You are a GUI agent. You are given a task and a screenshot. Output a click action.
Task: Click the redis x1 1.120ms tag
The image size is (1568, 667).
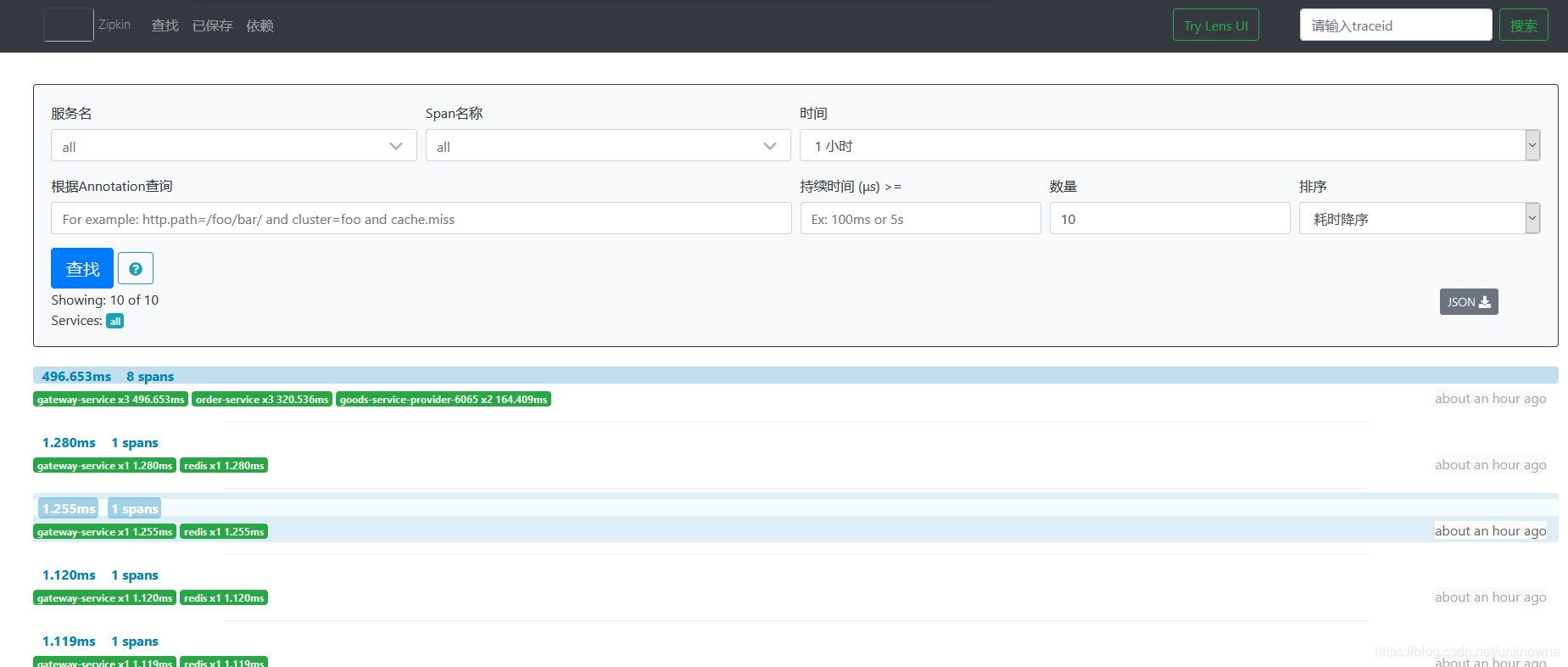tap(224, 598)
